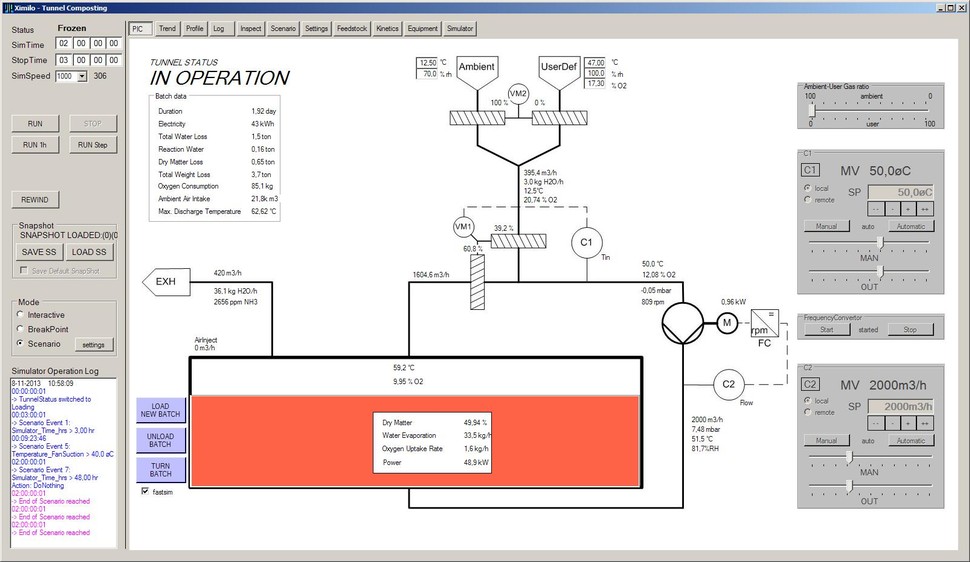Viewport: 970px width, 562px height.
Task: Select the Interactive mode radio button
Action: (20, 315)
